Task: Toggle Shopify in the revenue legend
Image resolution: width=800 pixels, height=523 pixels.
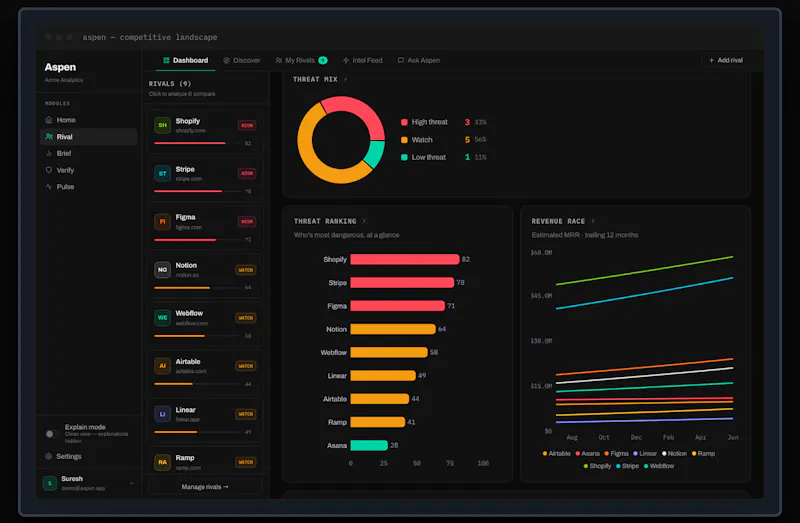Action: click(x=597, y=466)
